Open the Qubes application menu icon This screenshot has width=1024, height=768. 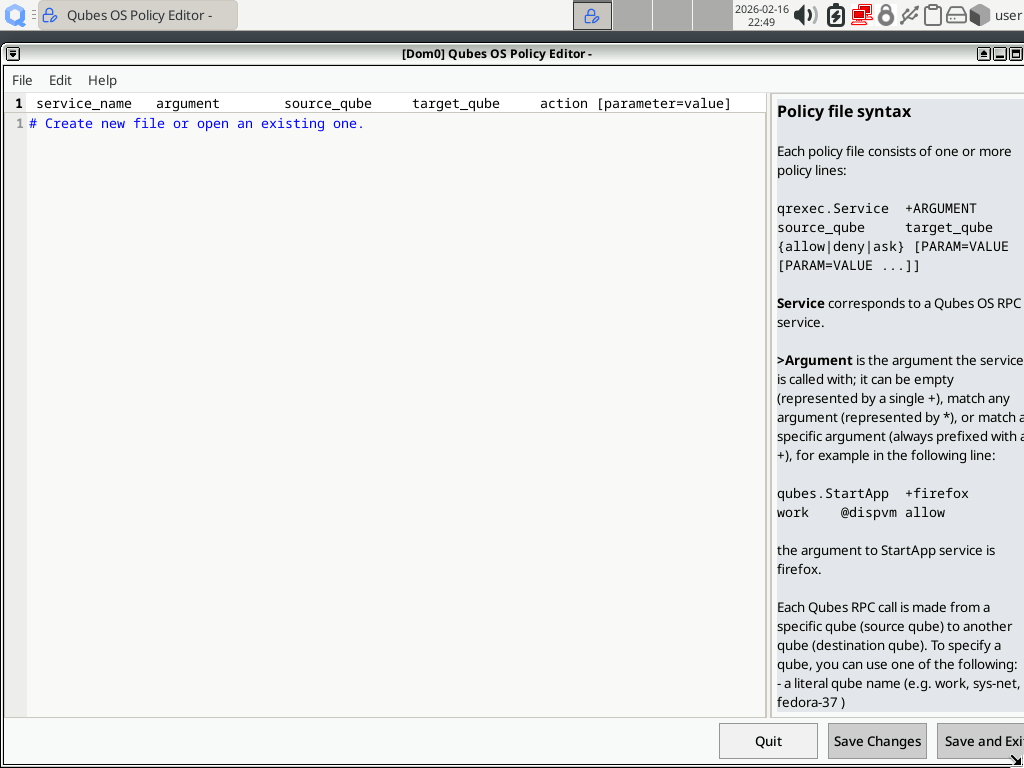15,15
